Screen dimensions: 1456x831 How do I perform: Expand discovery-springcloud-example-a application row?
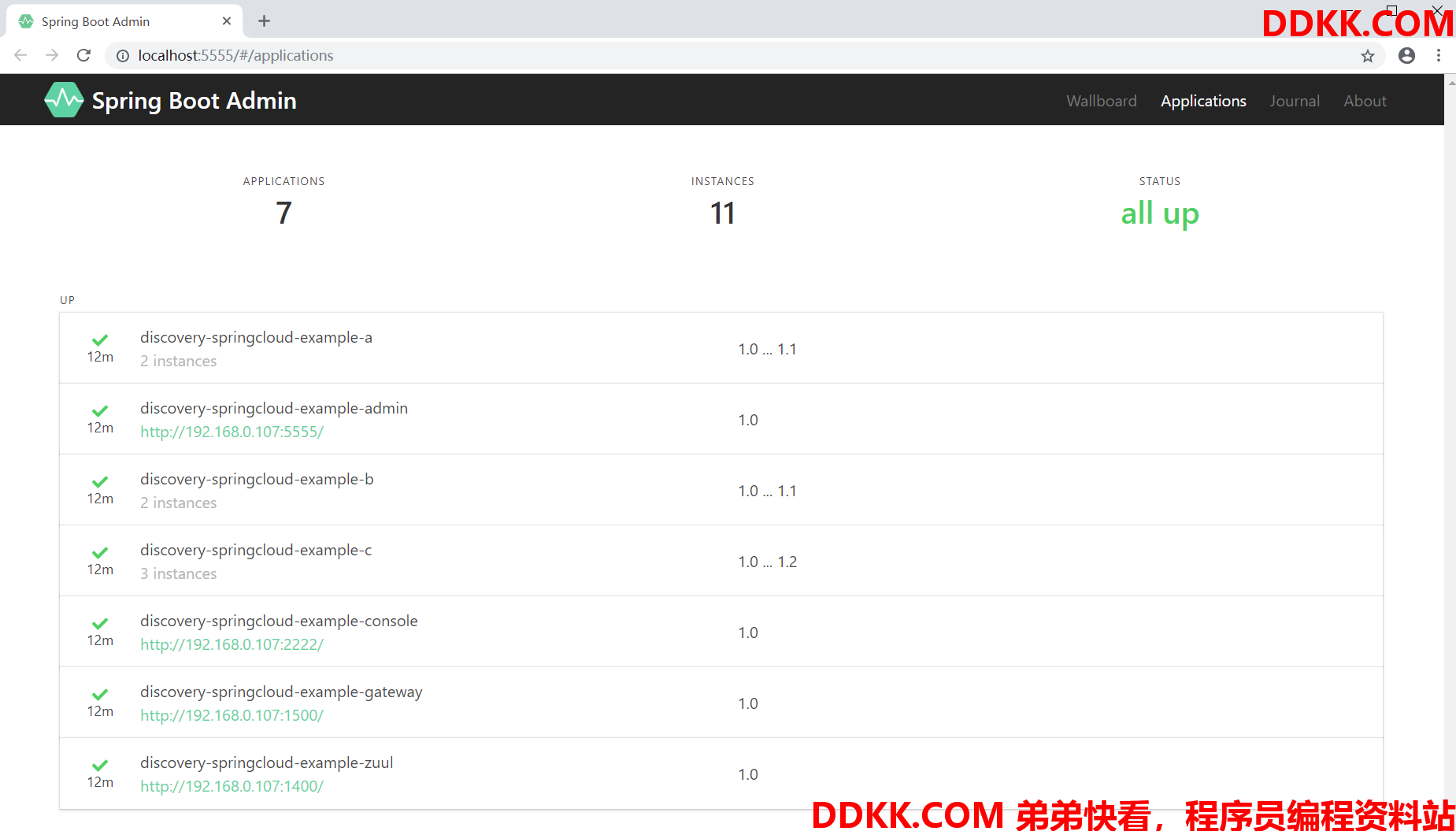[721, 348]
